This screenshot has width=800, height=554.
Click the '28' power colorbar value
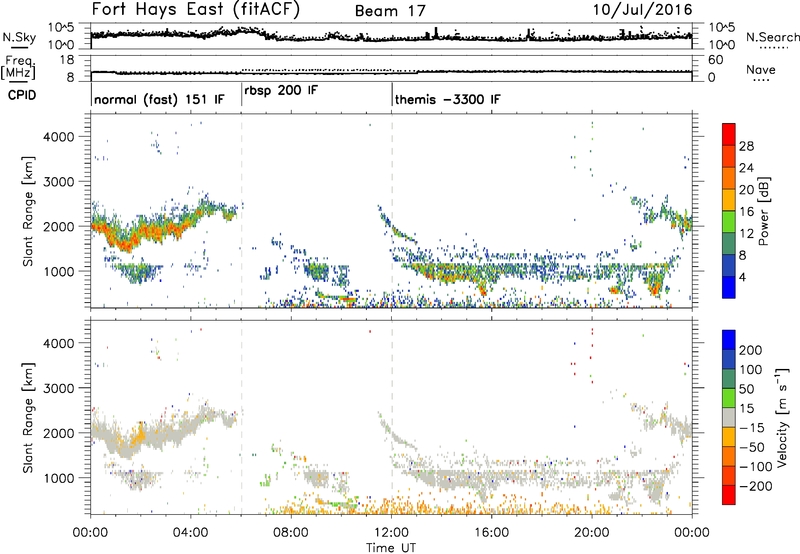[x=746, y=146]
